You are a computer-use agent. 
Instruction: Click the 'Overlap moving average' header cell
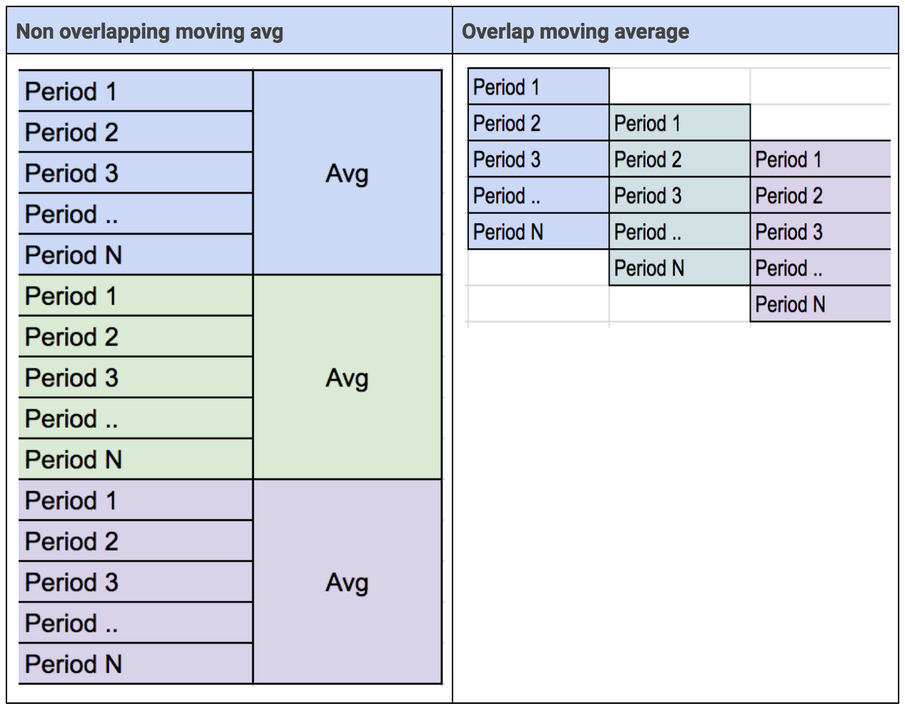click(x=675, y=31)
